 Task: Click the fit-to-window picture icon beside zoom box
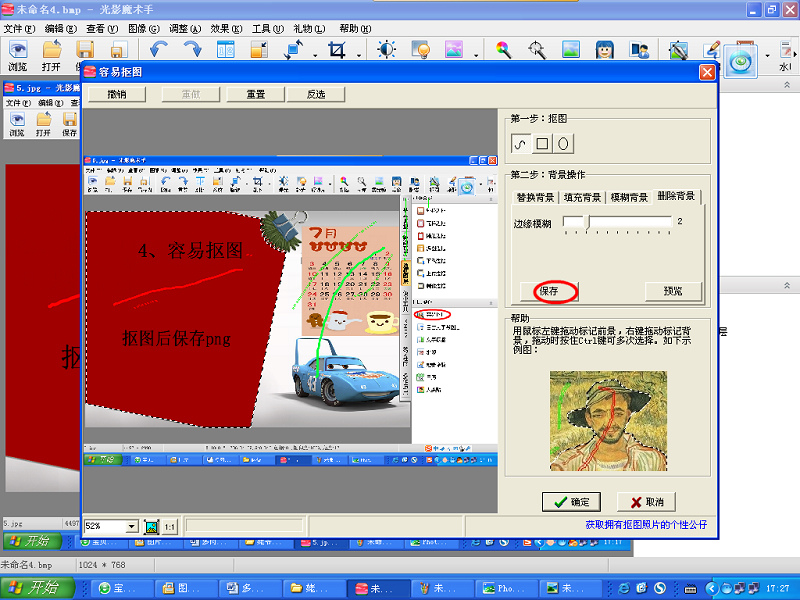tap(152, 527)
